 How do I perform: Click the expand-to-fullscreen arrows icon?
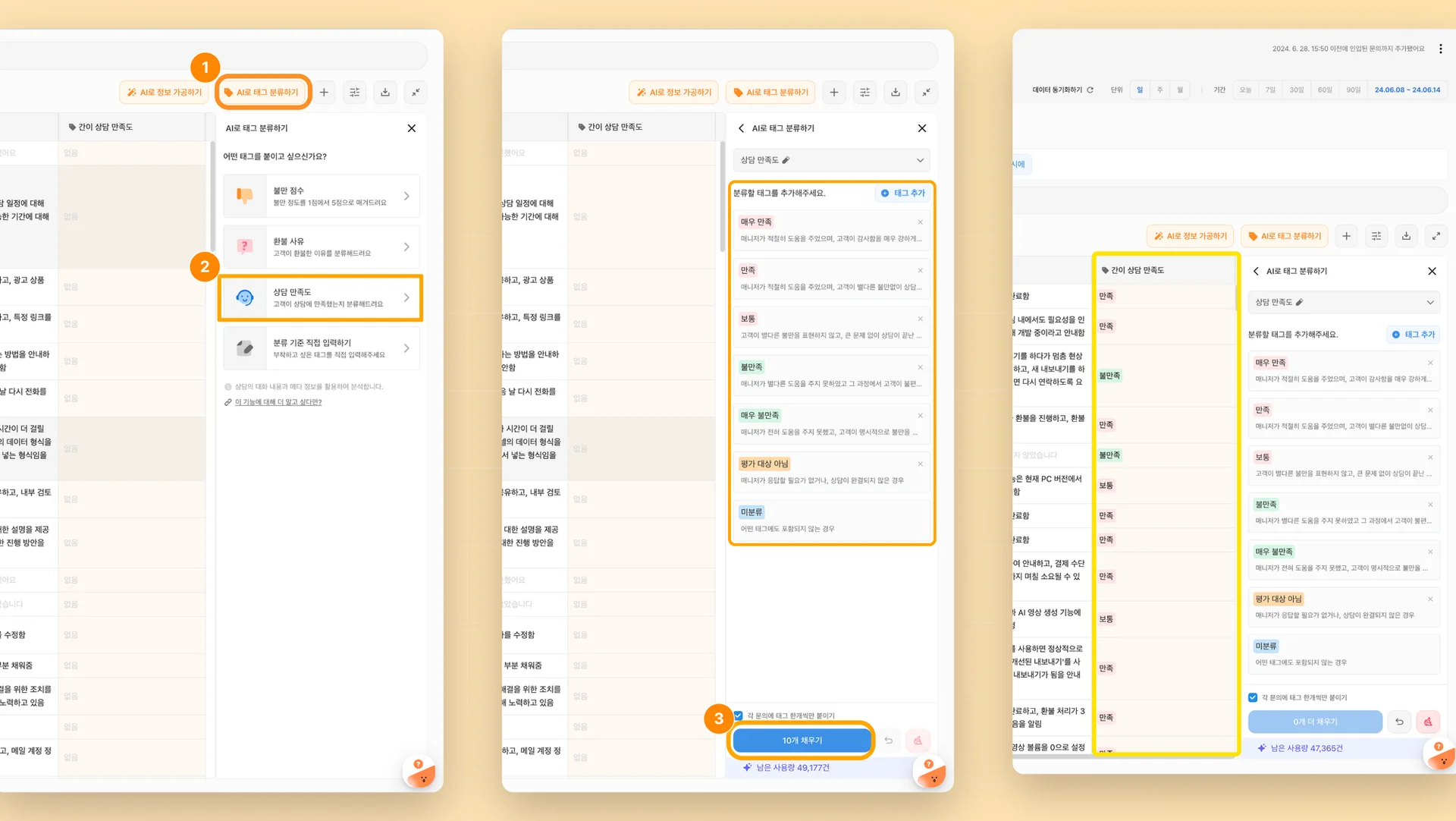point(1436,236)
